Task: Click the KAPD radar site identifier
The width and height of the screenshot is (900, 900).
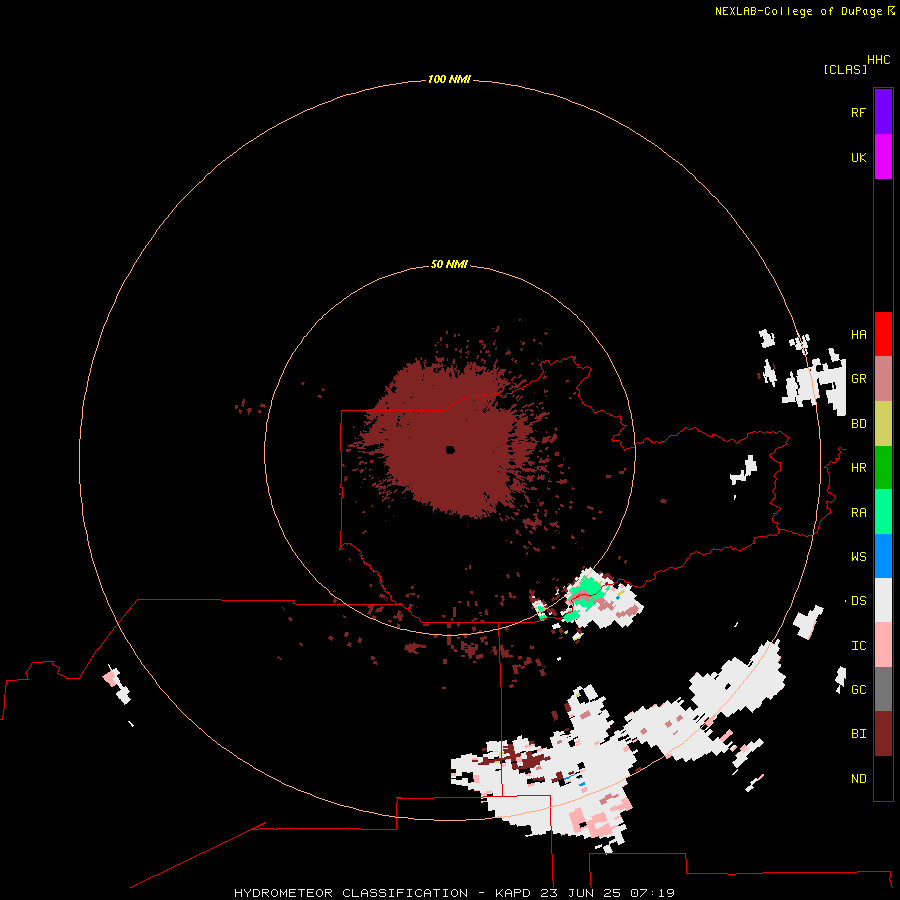Action: click(x=513, y=893)
